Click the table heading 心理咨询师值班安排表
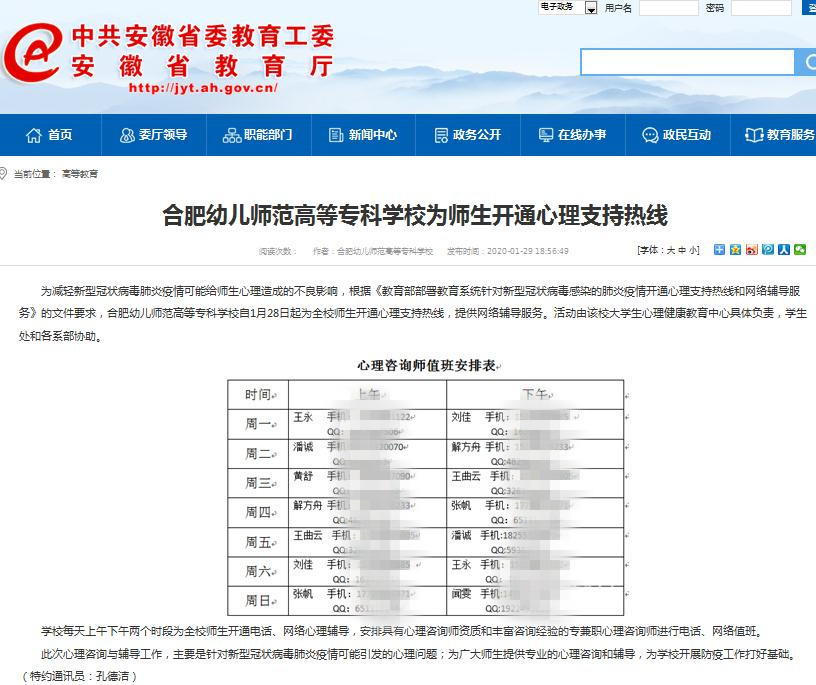 click(x=426, y=365)
